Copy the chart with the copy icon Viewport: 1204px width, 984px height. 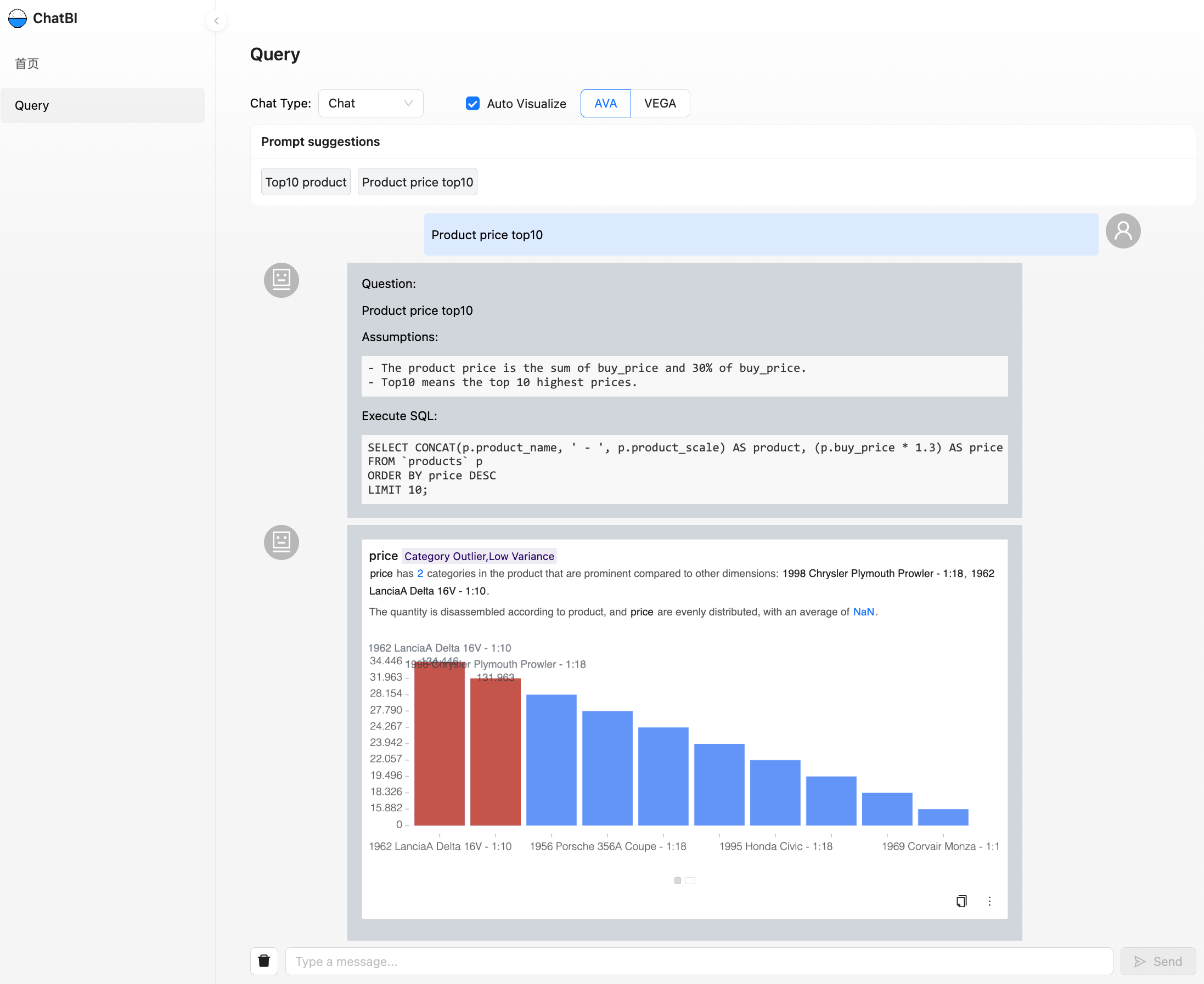click(961, 901)
